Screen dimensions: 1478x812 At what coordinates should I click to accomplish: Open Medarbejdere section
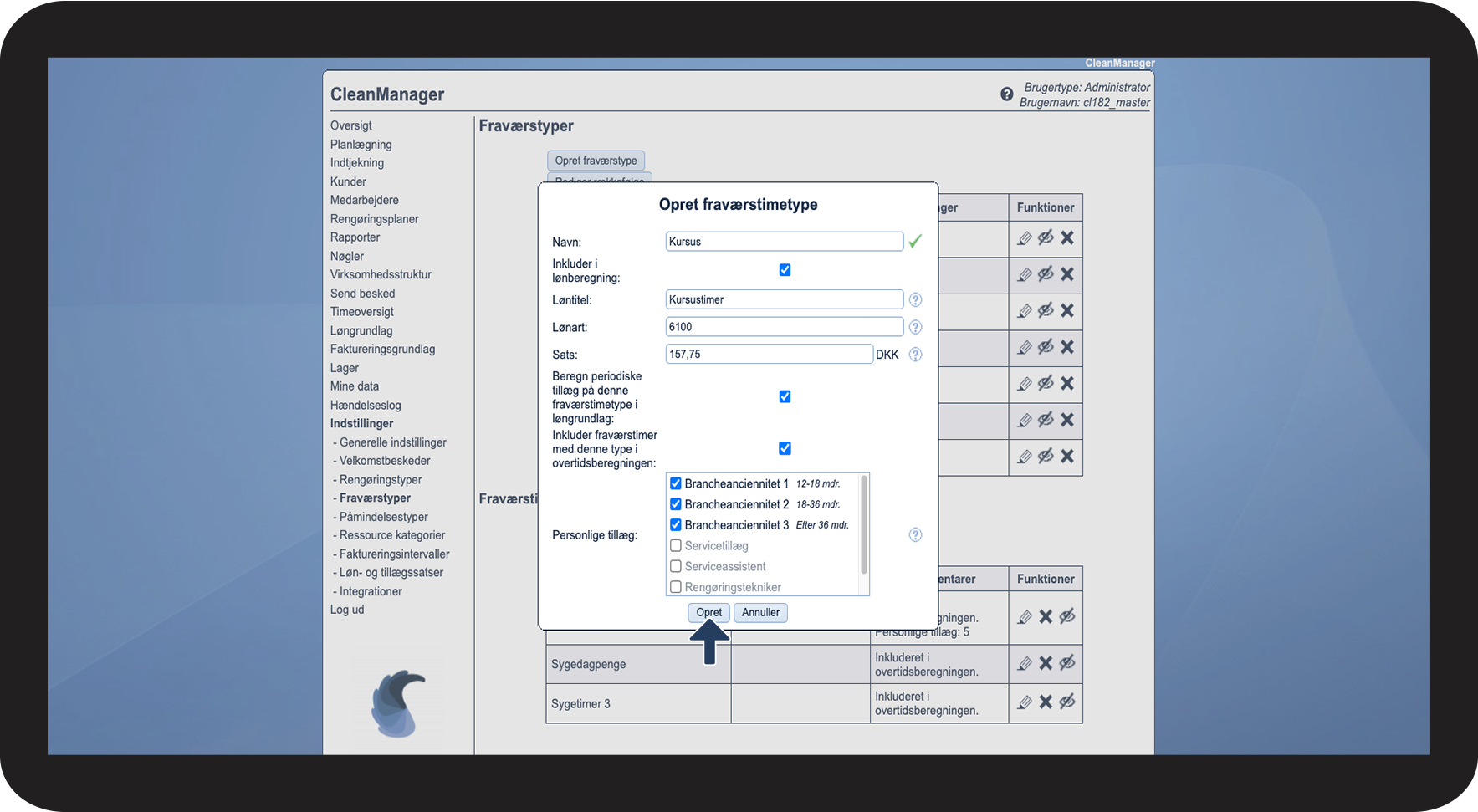[x=365, y=200]
